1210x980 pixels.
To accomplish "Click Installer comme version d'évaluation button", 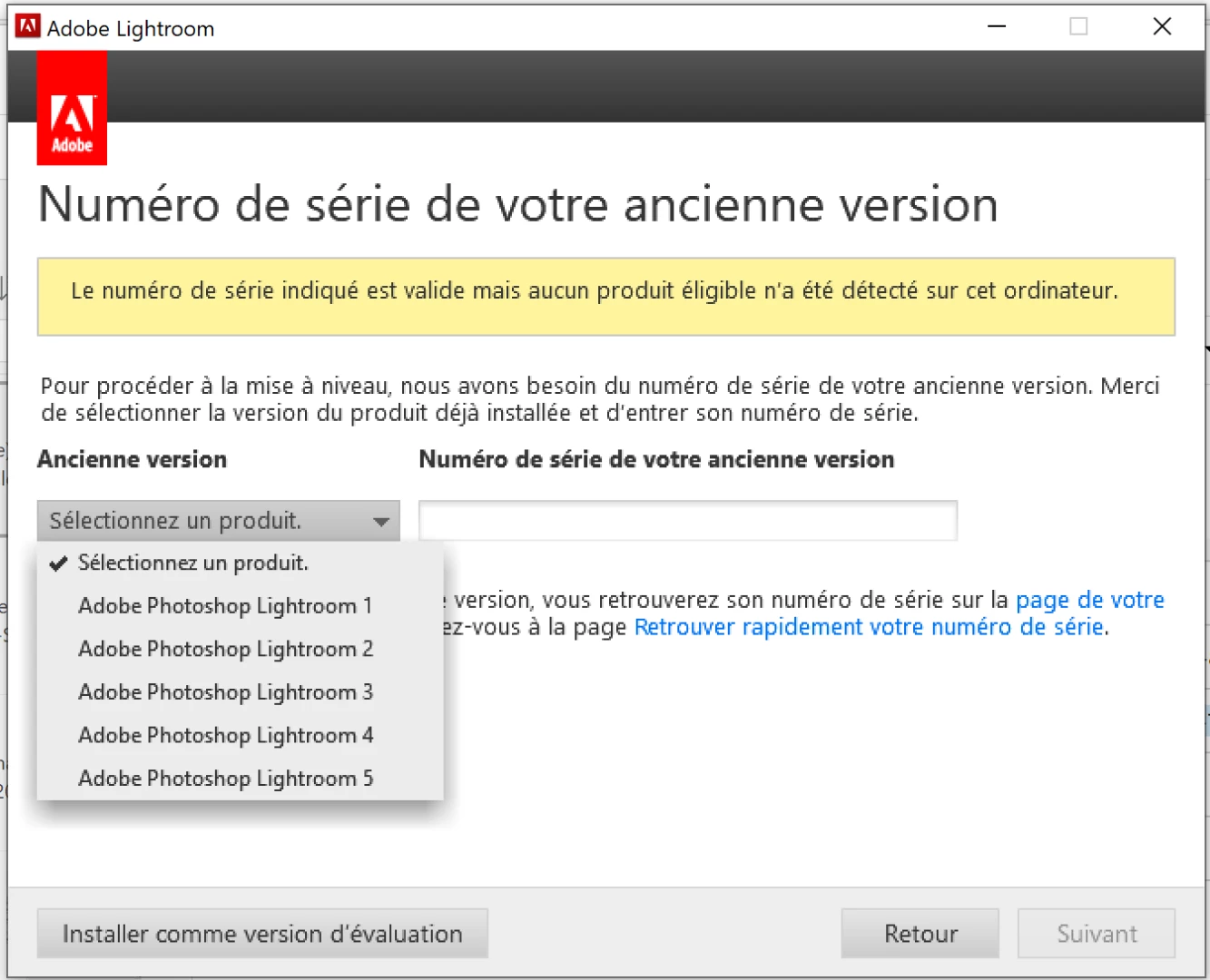I will tap(262, 934).
